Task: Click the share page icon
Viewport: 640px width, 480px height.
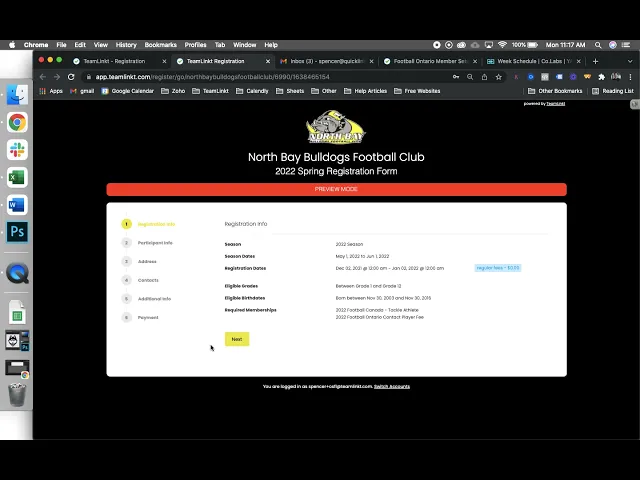Action: point(484,77)
